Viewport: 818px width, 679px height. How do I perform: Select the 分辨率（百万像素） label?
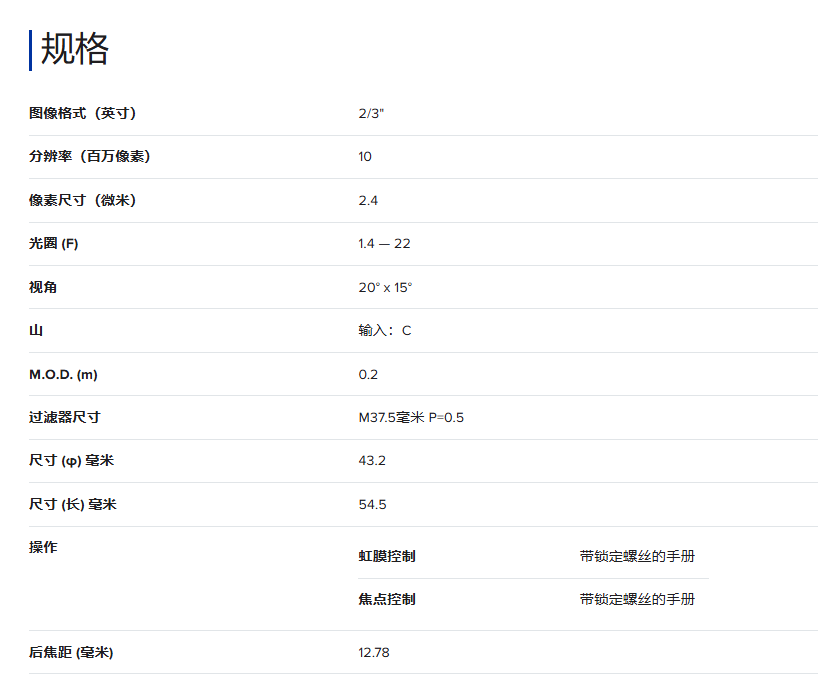(x=90, y=156)
